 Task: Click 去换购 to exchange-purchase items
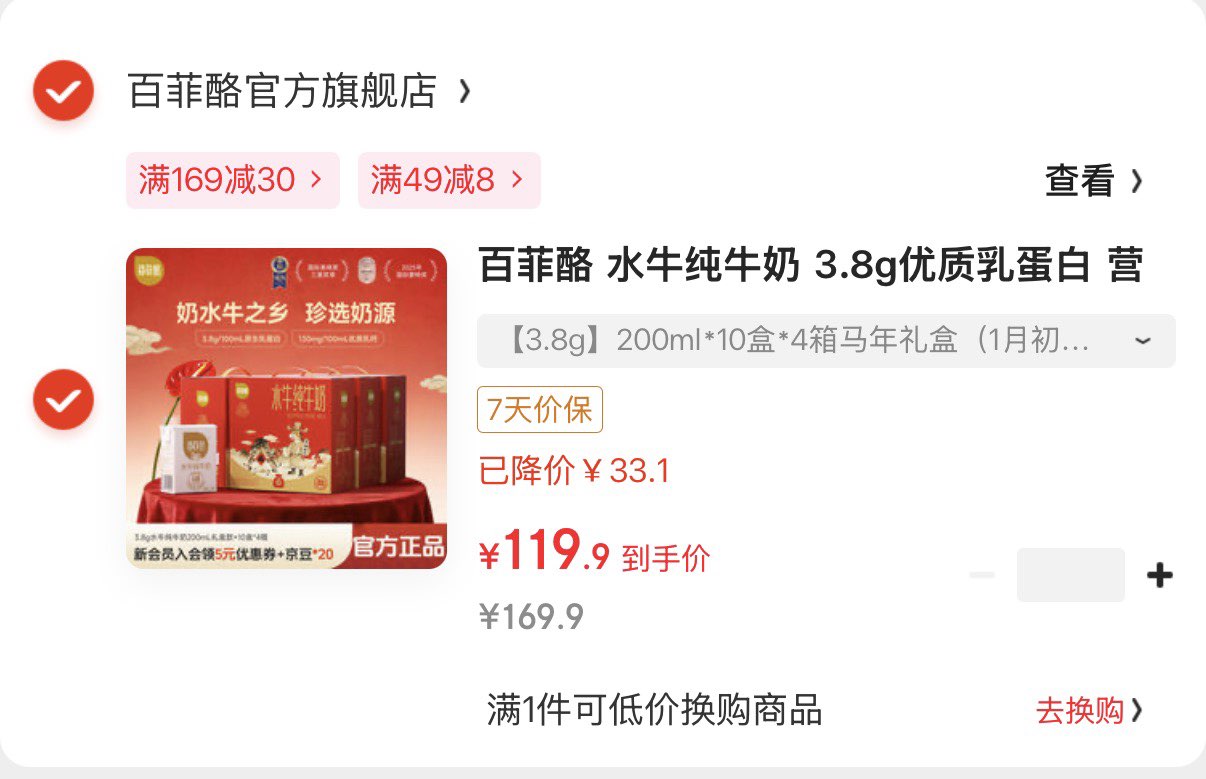1080,711
